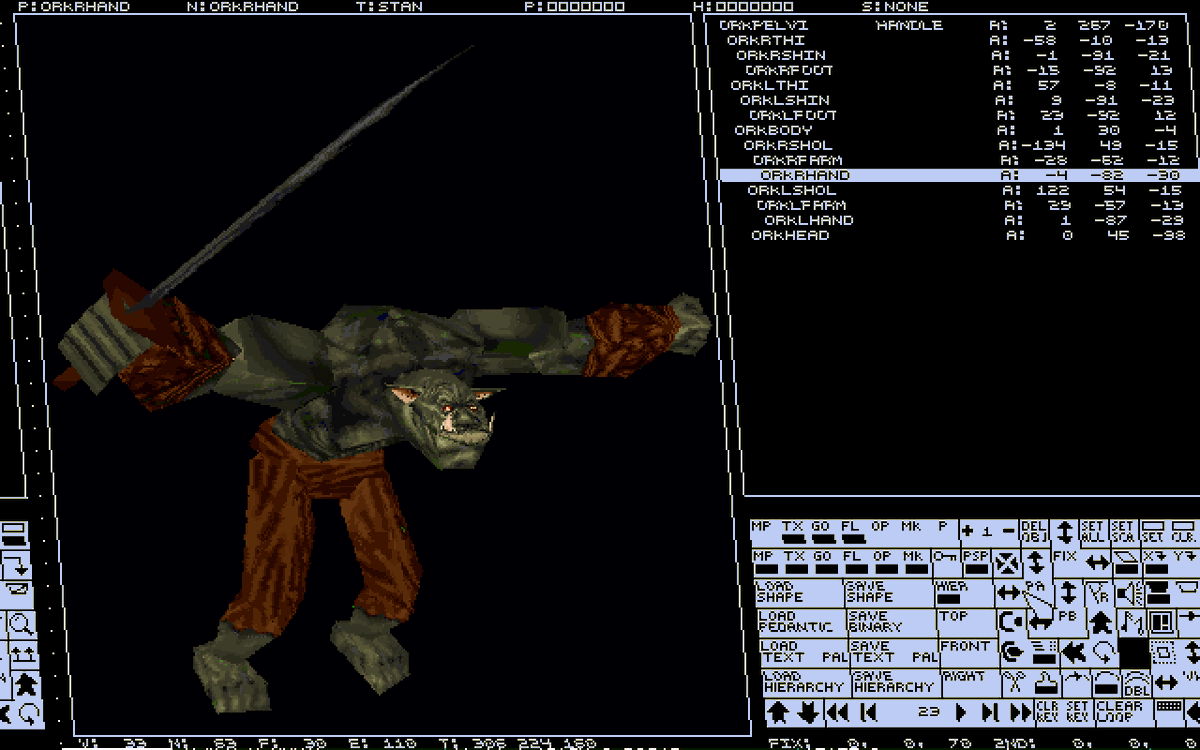Click the stacked monitors icon right of speaker
Viewport: 1200px width, 750px height.
point(1157,593)
